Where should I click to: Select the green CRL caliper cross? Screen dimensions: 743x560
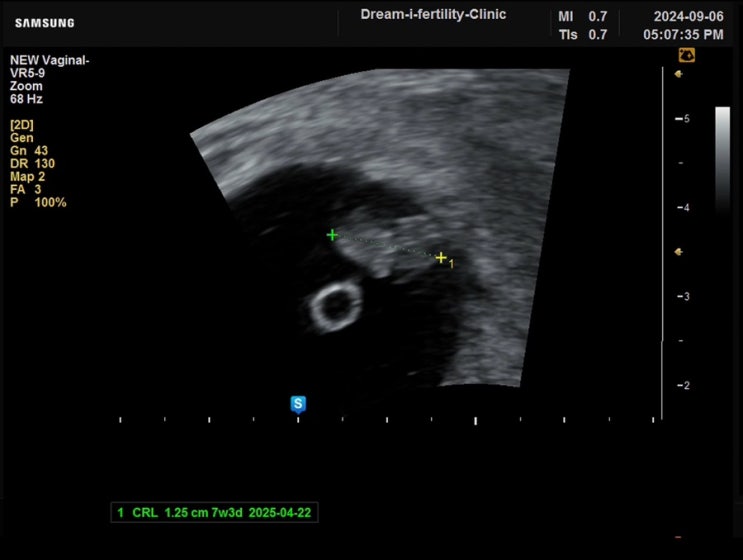pos(332,235)
